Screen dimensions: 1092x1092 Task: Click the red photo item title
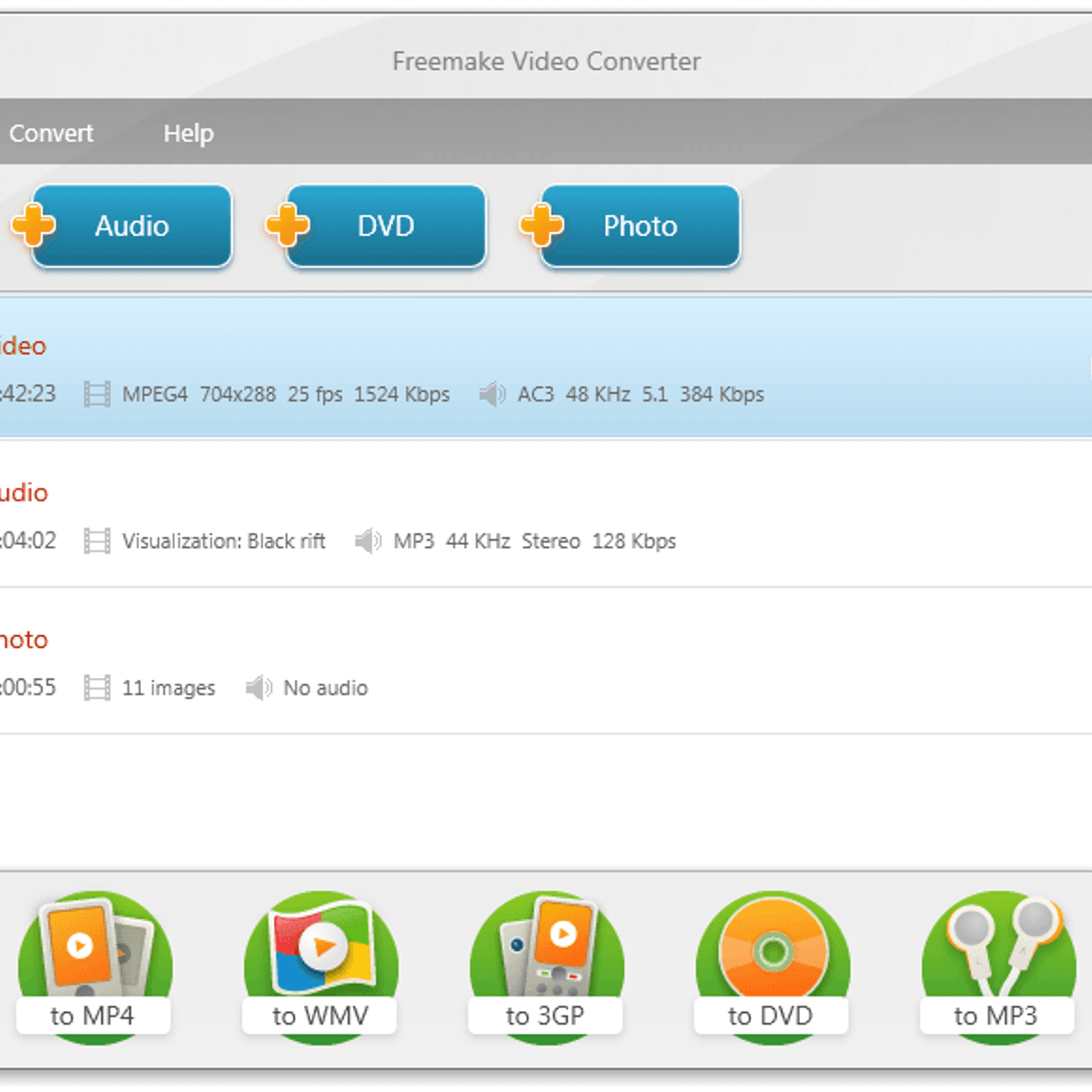click(x=24, y=640)
